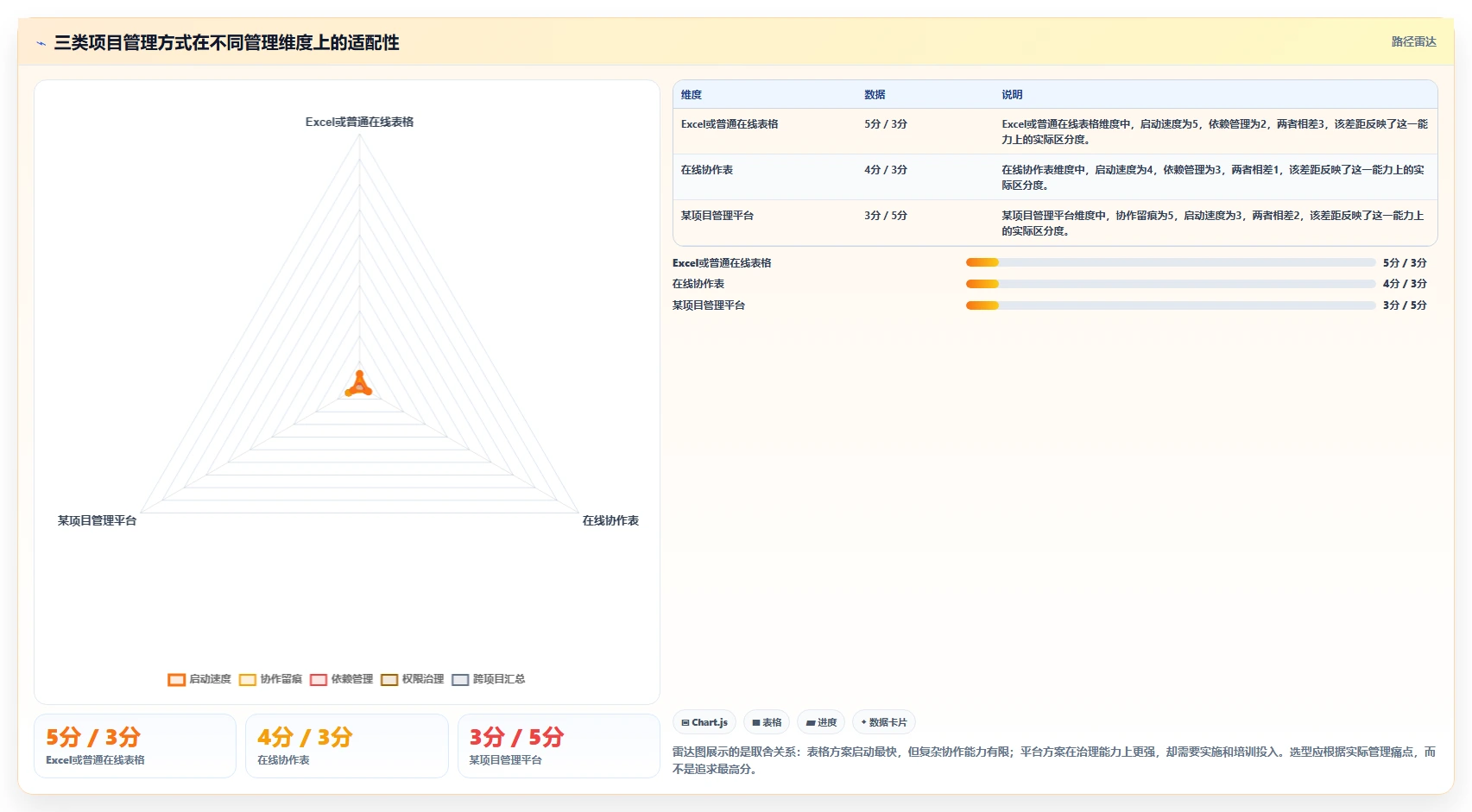Click the 某项目管理平台 progress bar
The height and width of the screenshot is (812, 1472).
click(x=1171, y=305)
